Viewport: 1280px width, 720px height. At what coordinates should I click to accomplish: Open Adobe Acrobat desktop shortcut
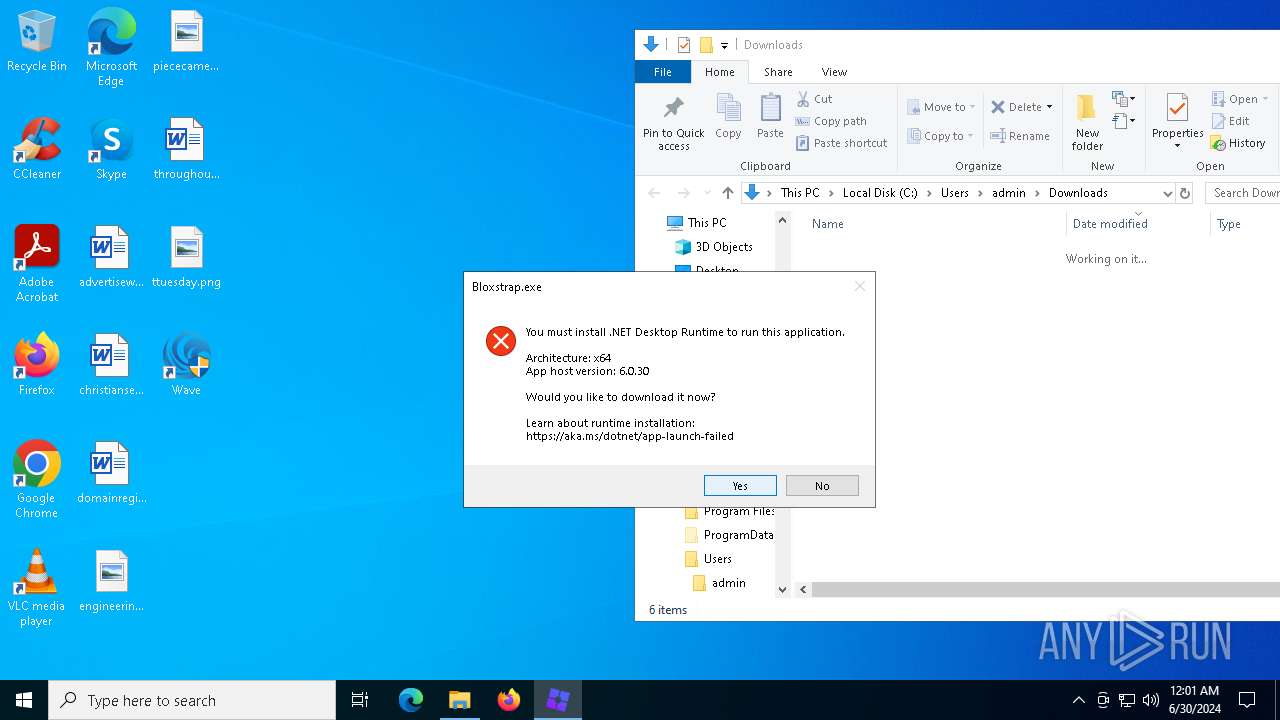click(37, 265)
